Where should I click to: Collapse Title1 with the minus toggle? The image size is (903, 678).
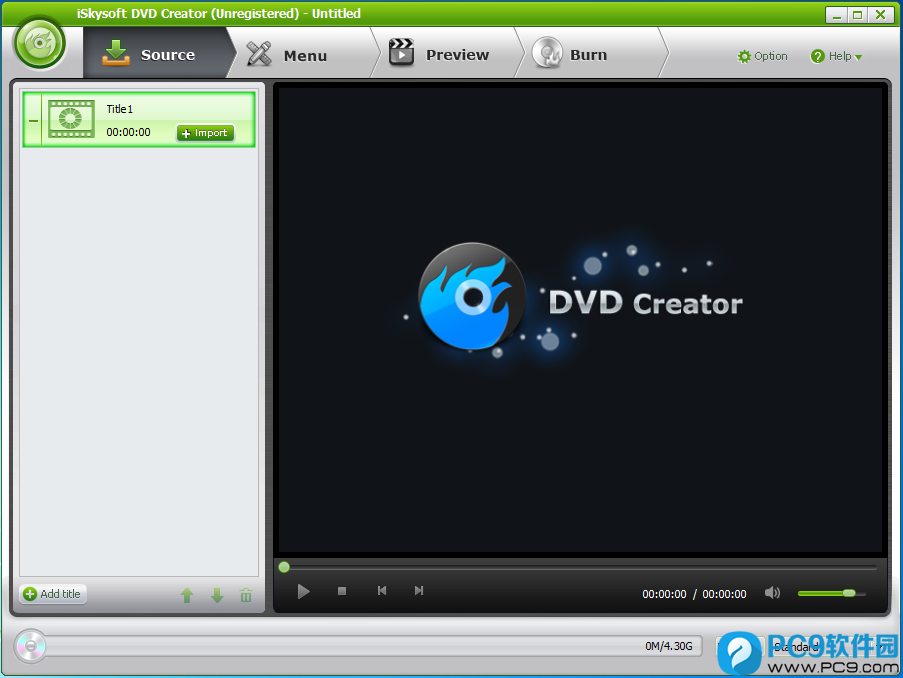click(x=33, y=120)
